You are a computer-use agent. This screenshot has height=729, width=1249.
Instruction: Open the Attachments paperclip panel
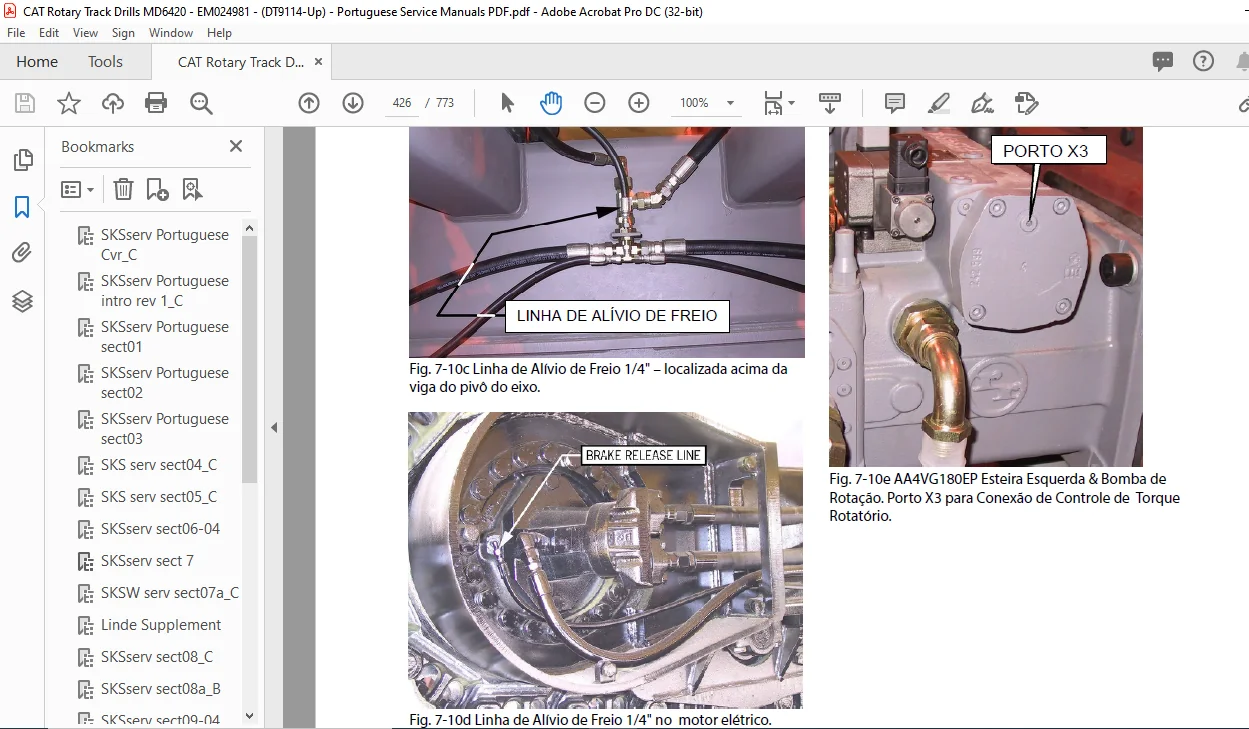pyautogui.click(x=22, y=254)
